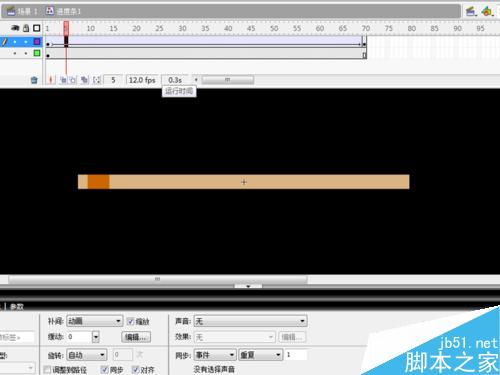500x375 pixels.
Task: Open the label type dropdown at bottom left
Action: [x=17, y=368]
